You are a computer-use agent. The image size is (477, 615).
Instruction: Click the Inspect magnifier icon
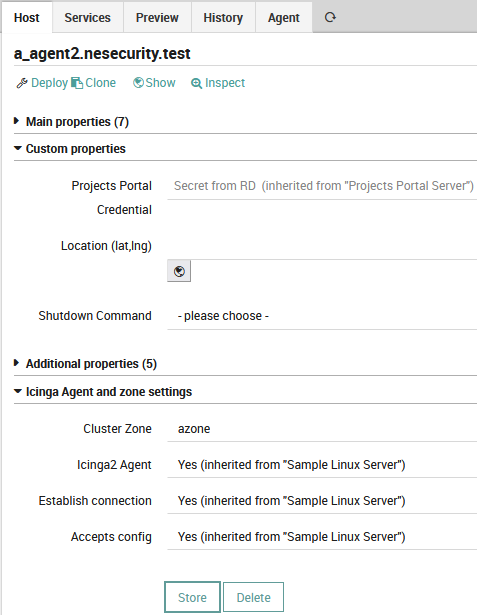click(196, 83)
